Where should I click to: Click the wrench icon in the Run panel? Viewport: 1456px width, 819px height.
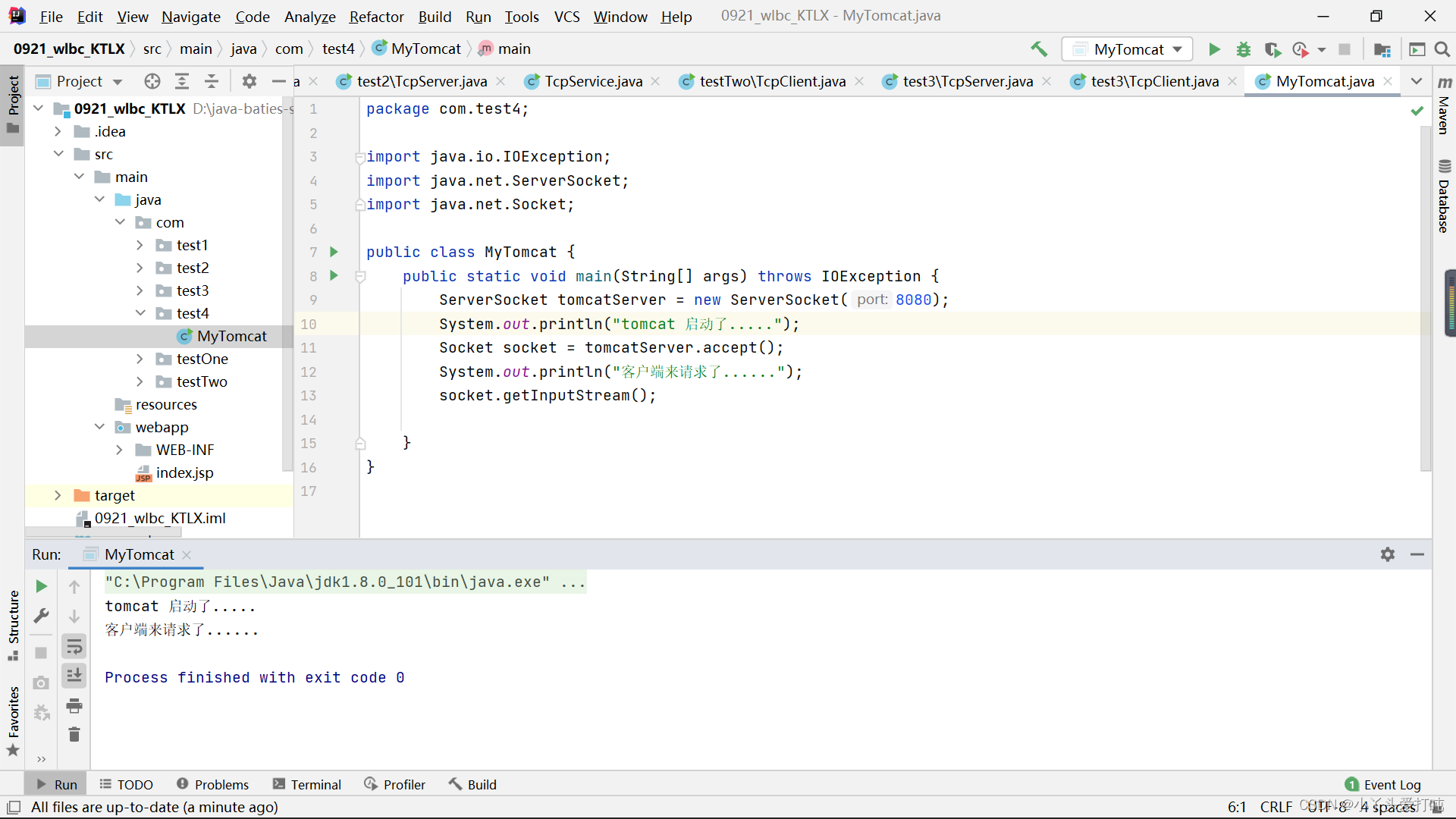tap(42, 616)
